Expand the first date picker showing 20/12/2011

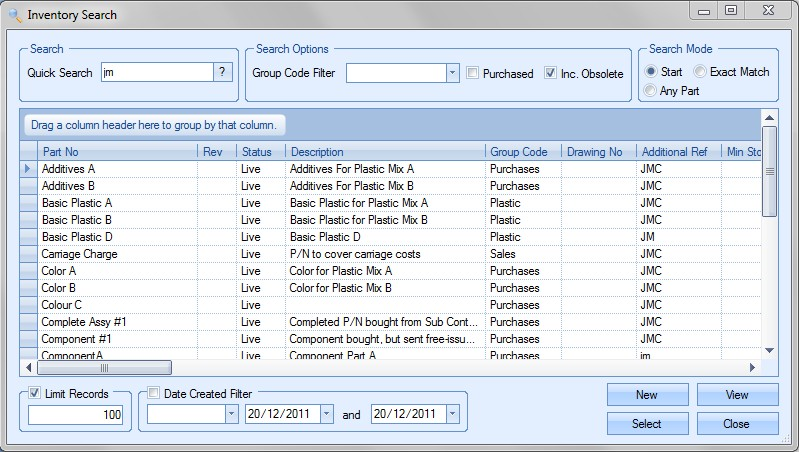[327, 414]
